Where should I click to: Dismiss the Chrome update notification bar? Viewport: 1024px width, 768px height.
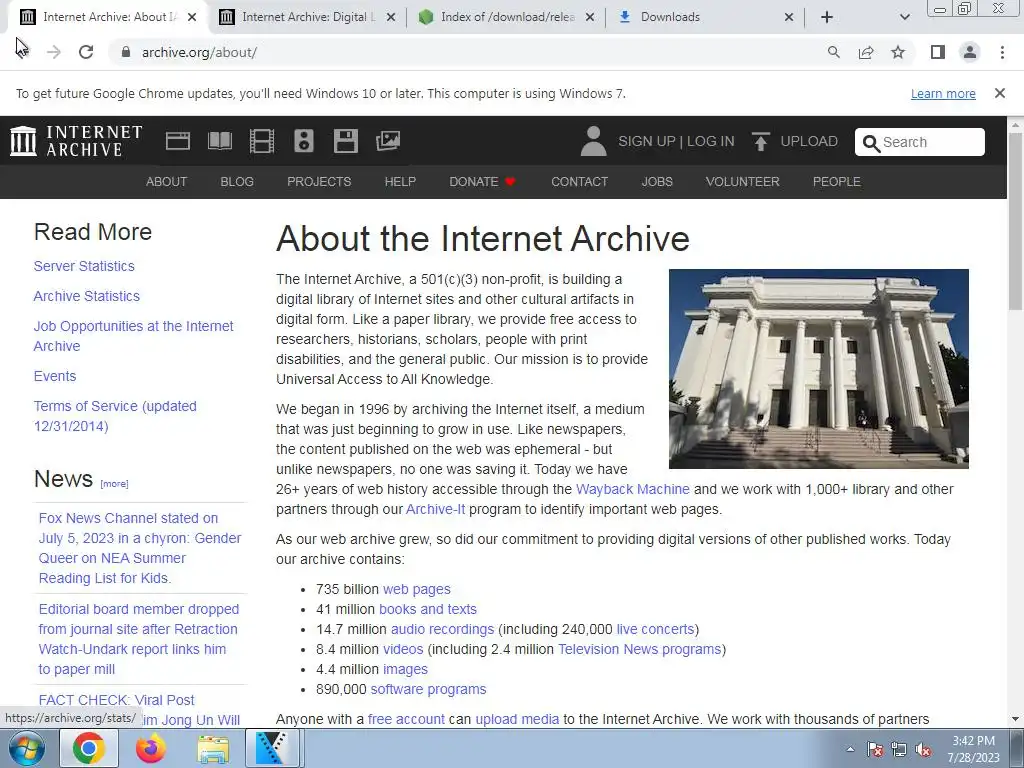coord(1000,93)
